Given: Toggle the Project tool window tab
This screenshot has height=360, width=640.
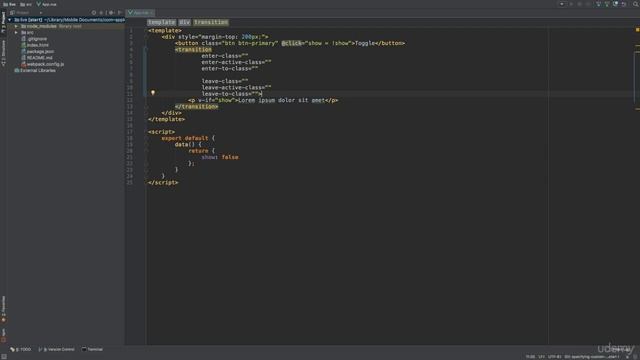Looking at the screenshot, I should pyautogui.click(x=4, y=23).
